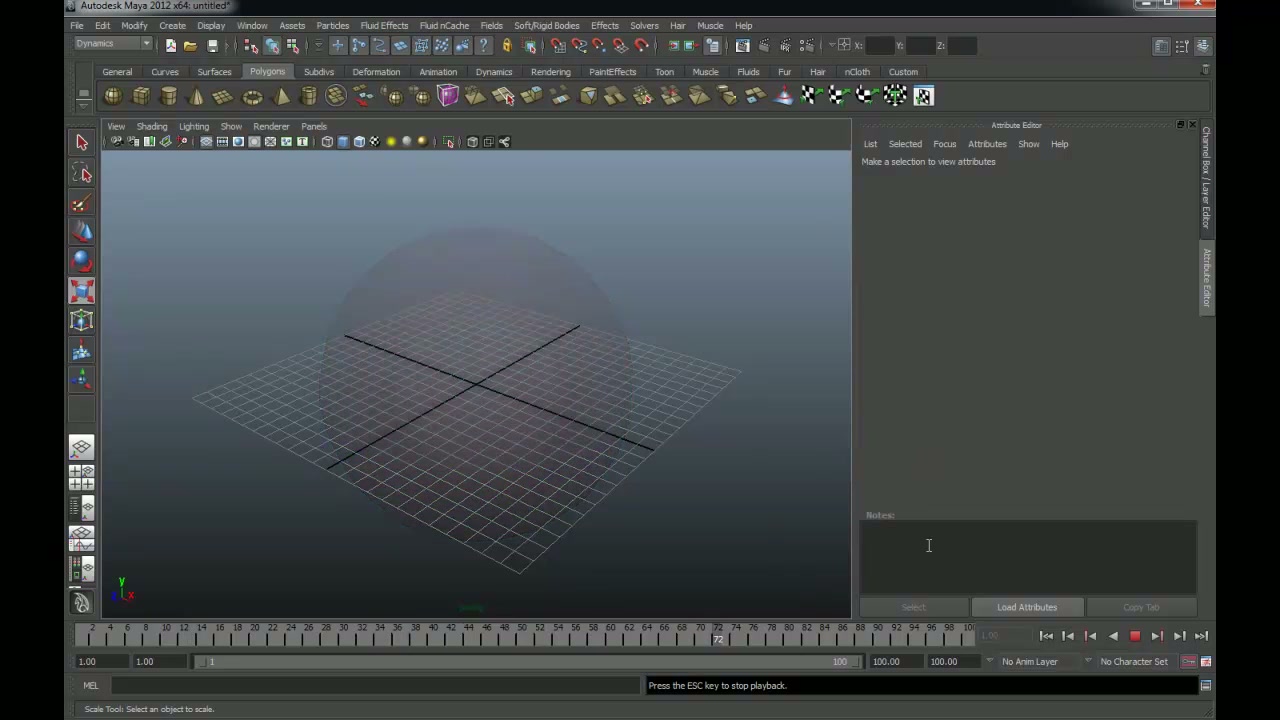The height and width of the screenshot is (720, 1280).
Task: Open the viewport Panels menu
Action: click(x=314, y=127)
